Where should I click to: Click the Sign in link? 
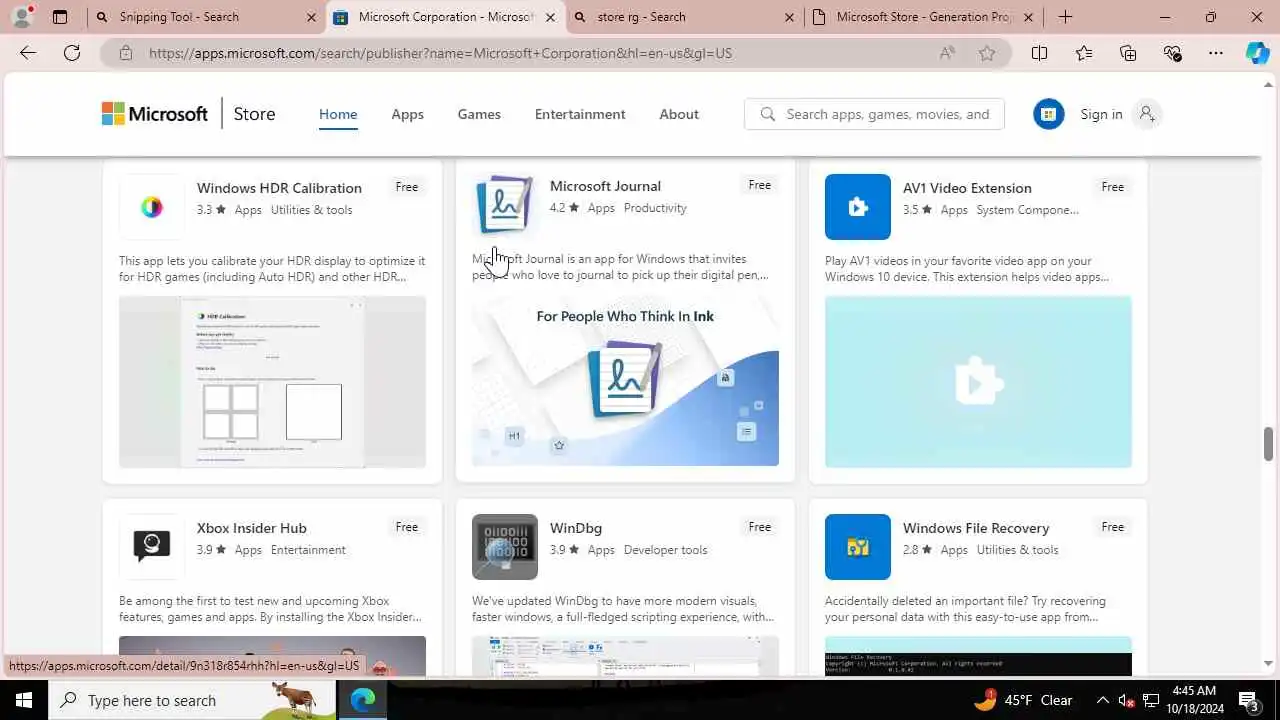[x=1101, y=114]
